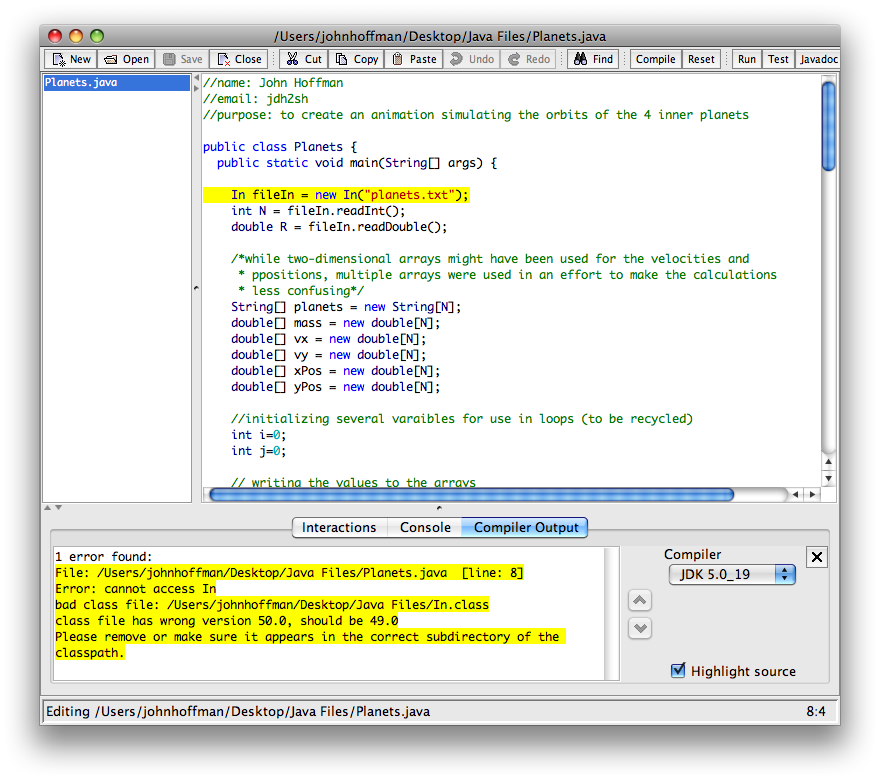Click the Cut scissors icon
The height and width of the screenshot is (780, 880).
point(292,59)
